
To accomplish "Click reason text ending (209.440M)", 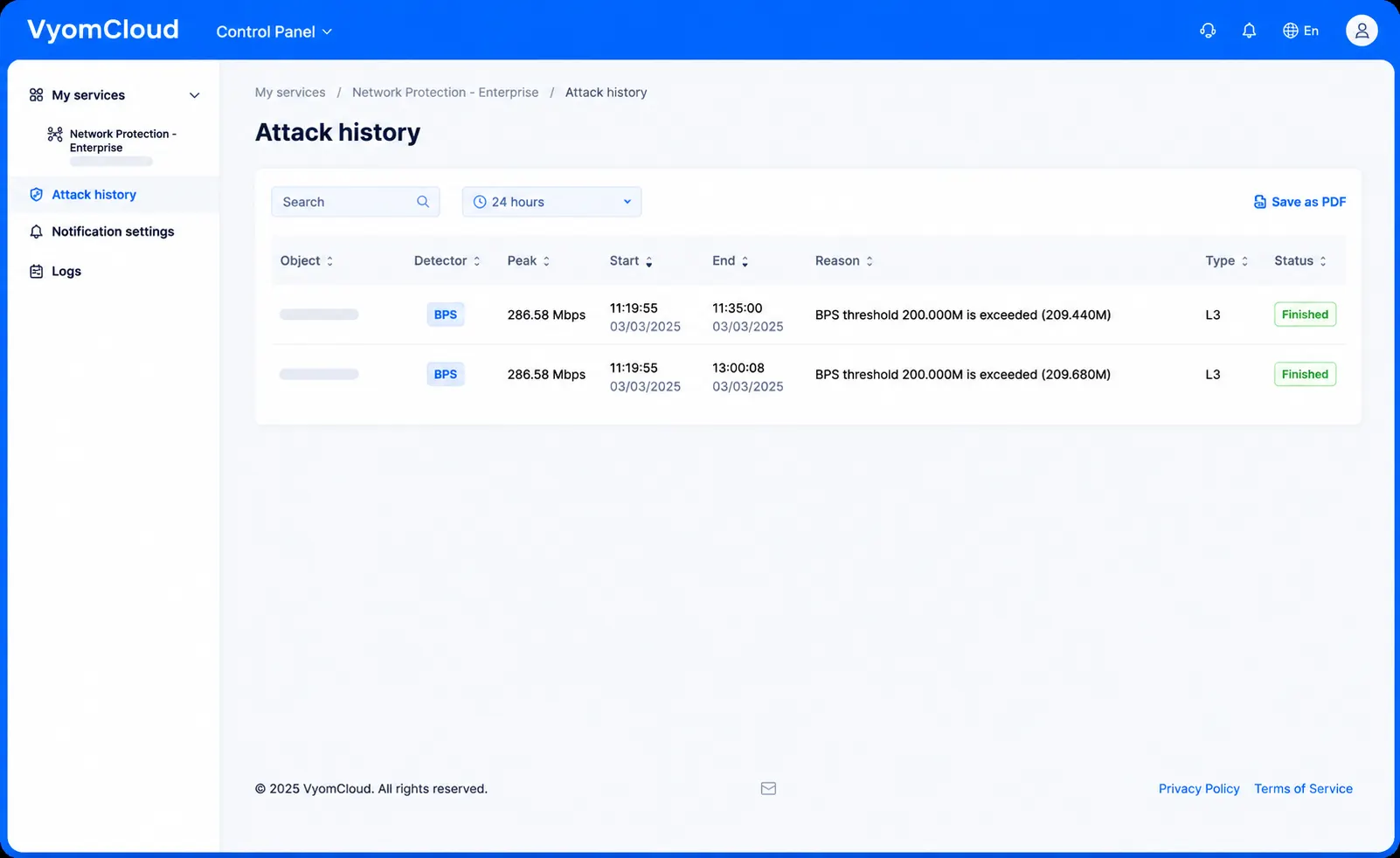I will tap(963, 315).
